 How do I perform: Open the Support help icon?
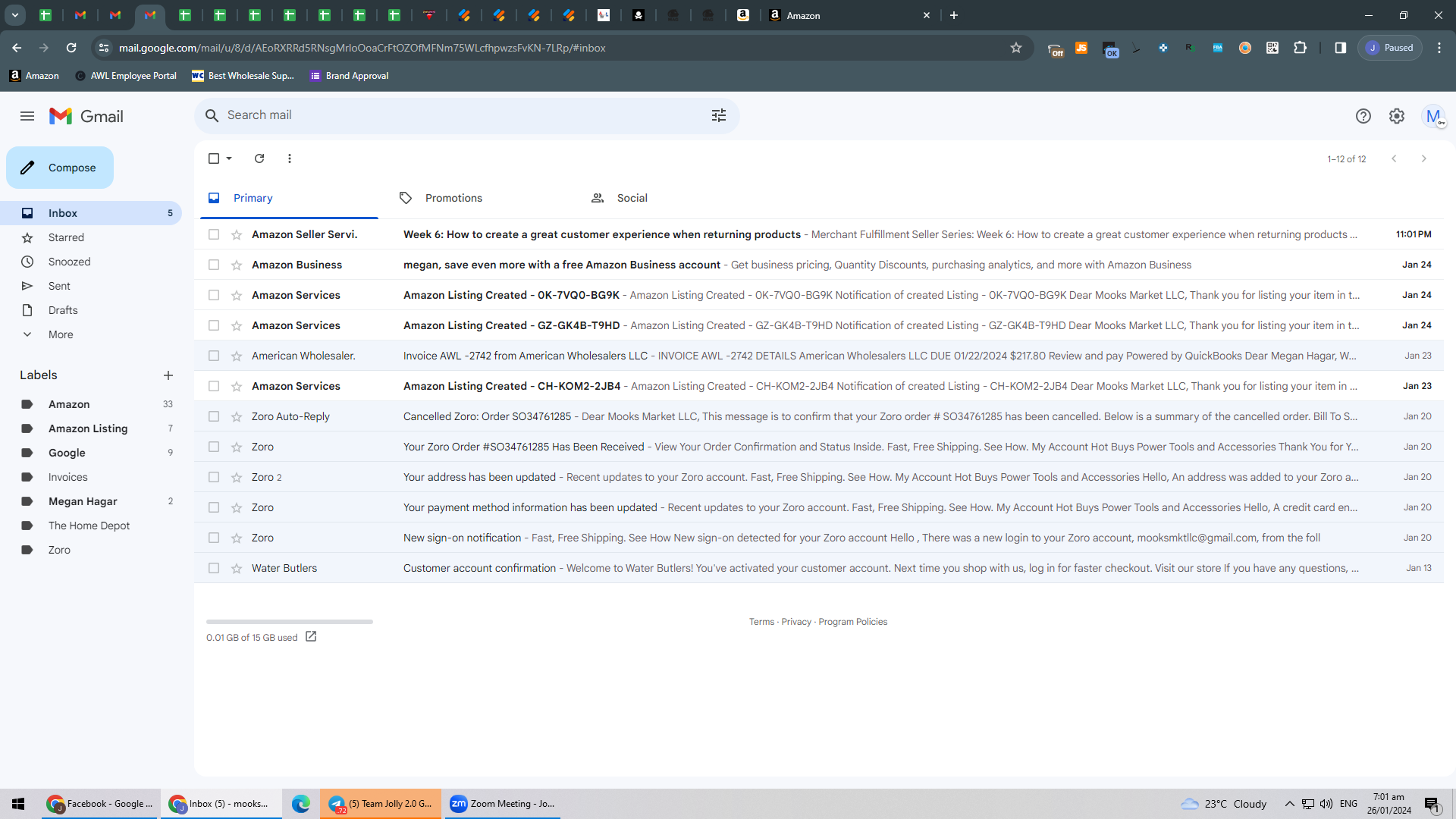[x=1363, y=116]
